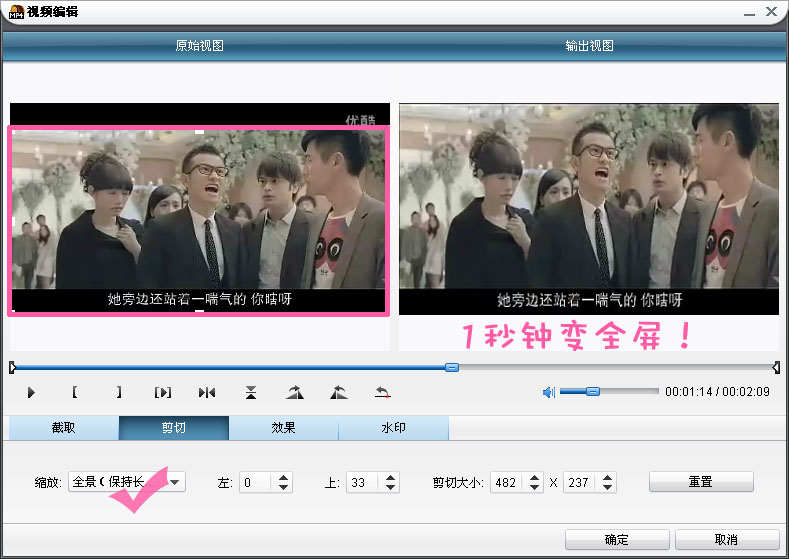Viewport: 789px width, 559px height.
Task: Click the app icon in title bar
Action: (17, 12)
